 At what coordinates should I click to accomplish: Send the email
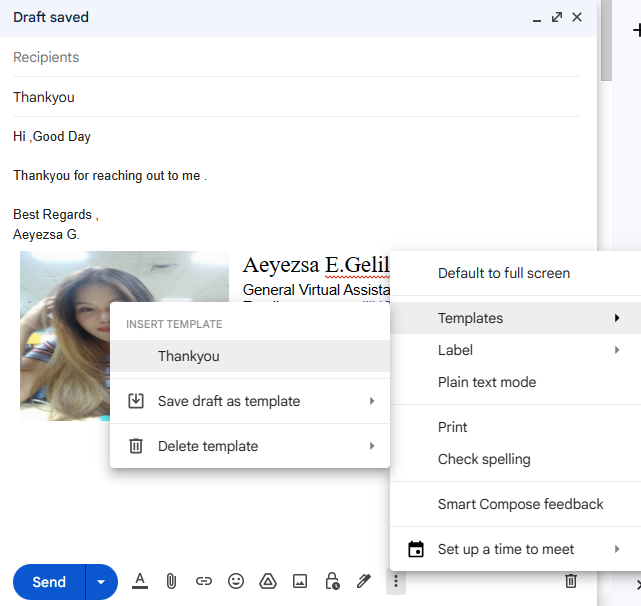click(x=49, y=582)
